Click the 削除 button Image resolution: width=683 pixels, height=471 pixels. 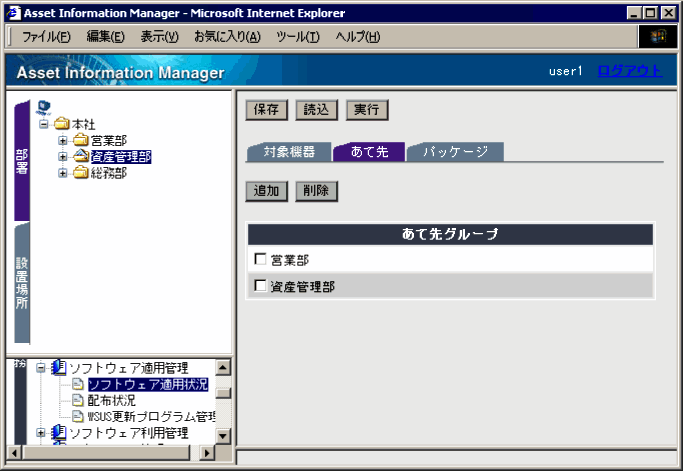[317, 191]
